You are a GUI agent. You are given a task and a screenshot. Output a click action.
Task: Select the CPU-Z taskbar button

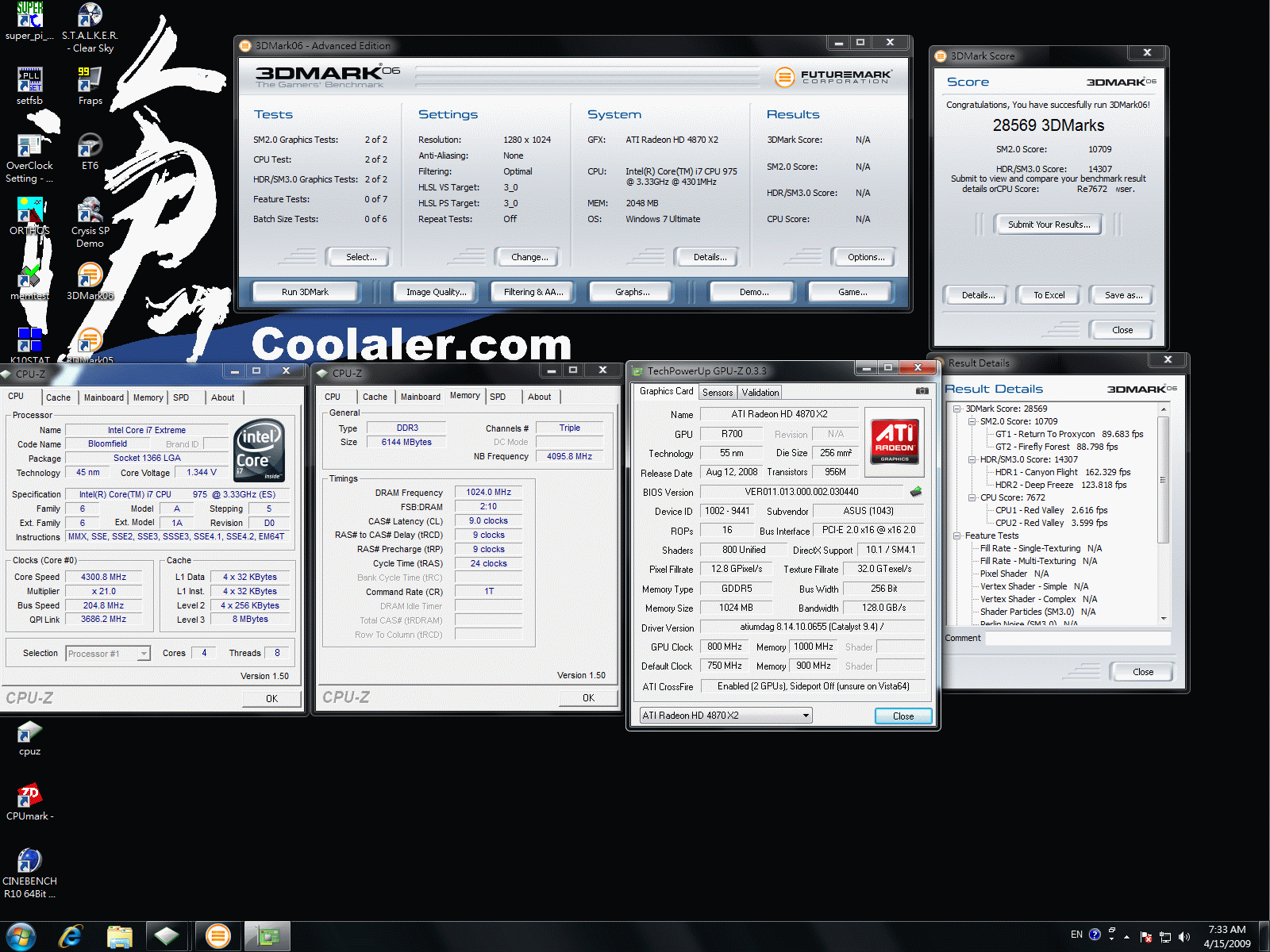tap(167, 936)
